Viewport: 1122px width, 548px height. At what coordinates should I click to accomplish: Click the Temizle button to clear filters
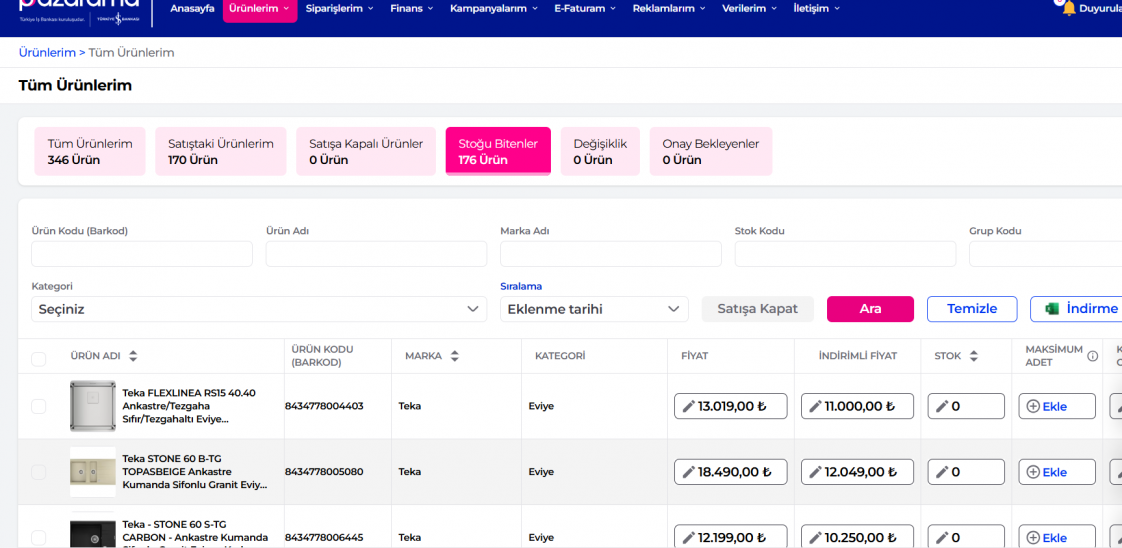[971, 309]
